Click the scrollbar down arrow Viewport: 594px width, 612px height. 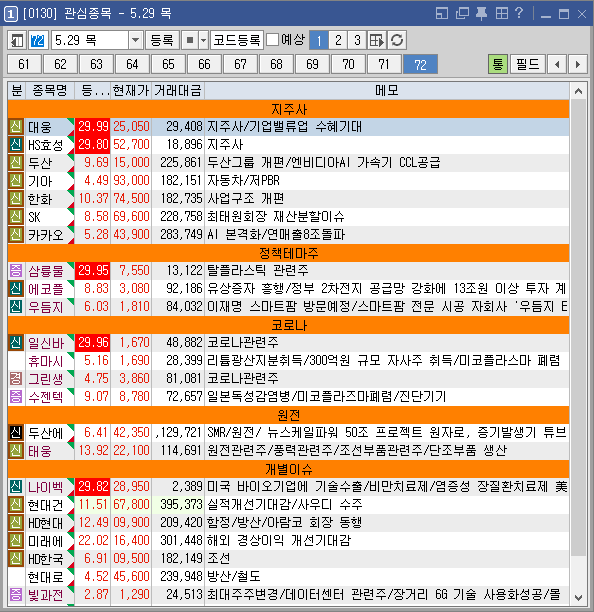point(578,598)
